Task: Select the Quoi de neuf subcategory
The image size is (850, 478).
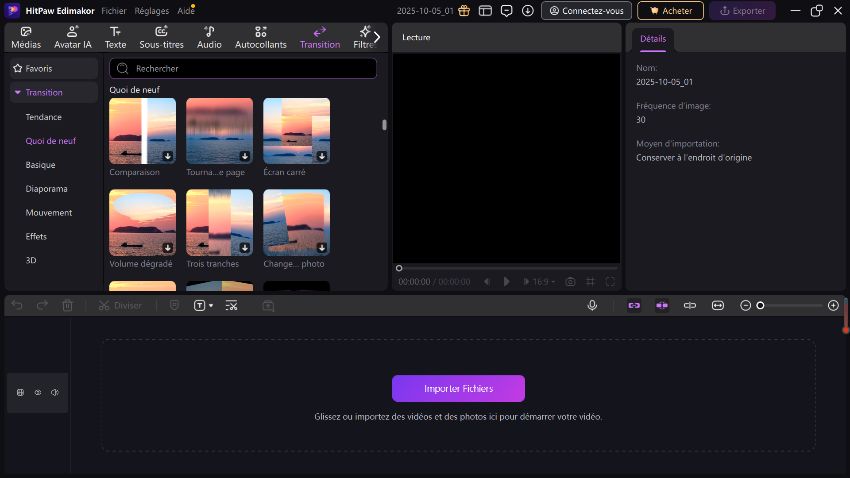Action: [x=50, y=140]
